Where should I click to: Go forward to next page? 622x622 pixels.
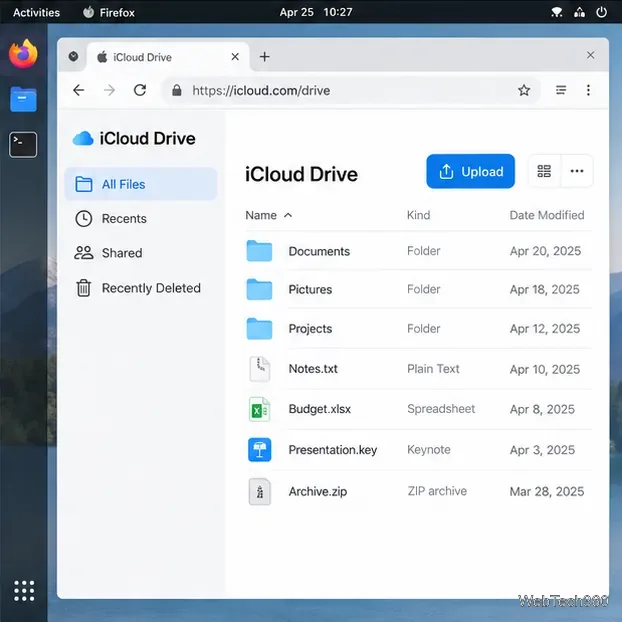coord(109,90)
